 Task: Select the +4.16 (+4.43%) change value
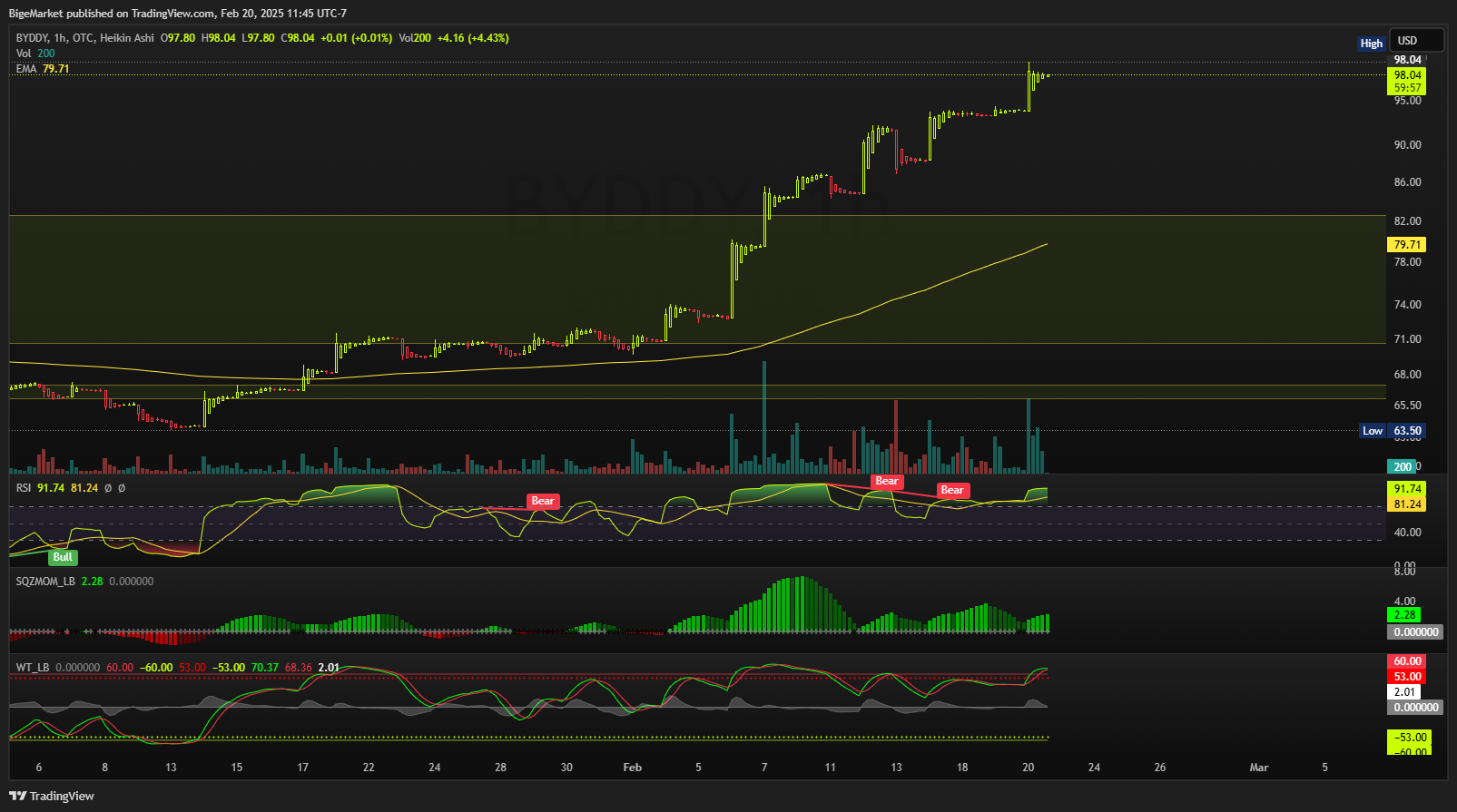pos(473,38)
